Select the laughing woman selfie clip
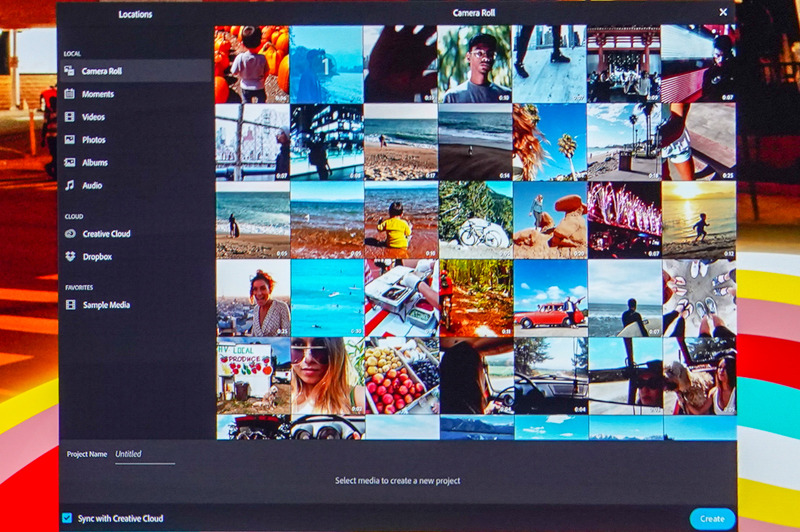800x532 pixels. [x=253, y=298]
